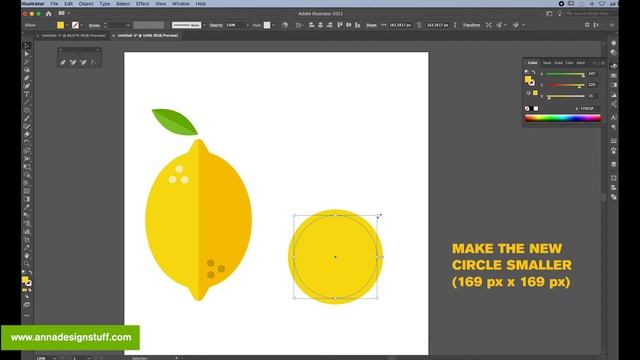Open the Object menu
This screenshot has height=360, width=640.
tap(86, 4)
